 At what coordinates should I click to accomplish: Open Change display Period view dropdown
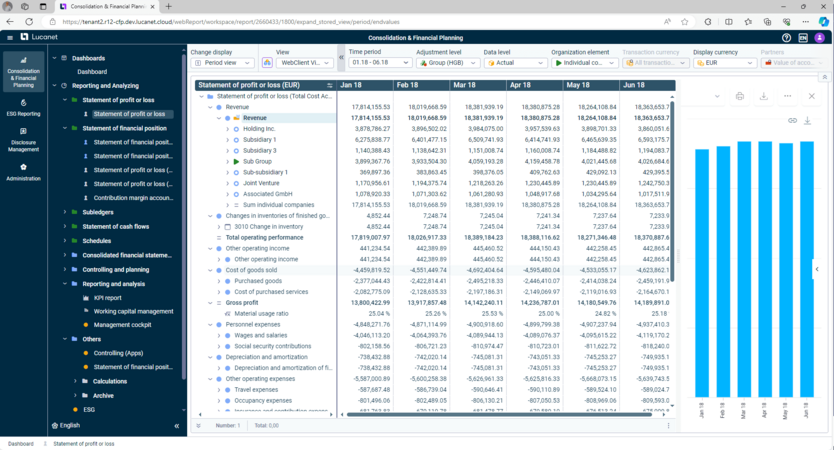tap(222, 63)
